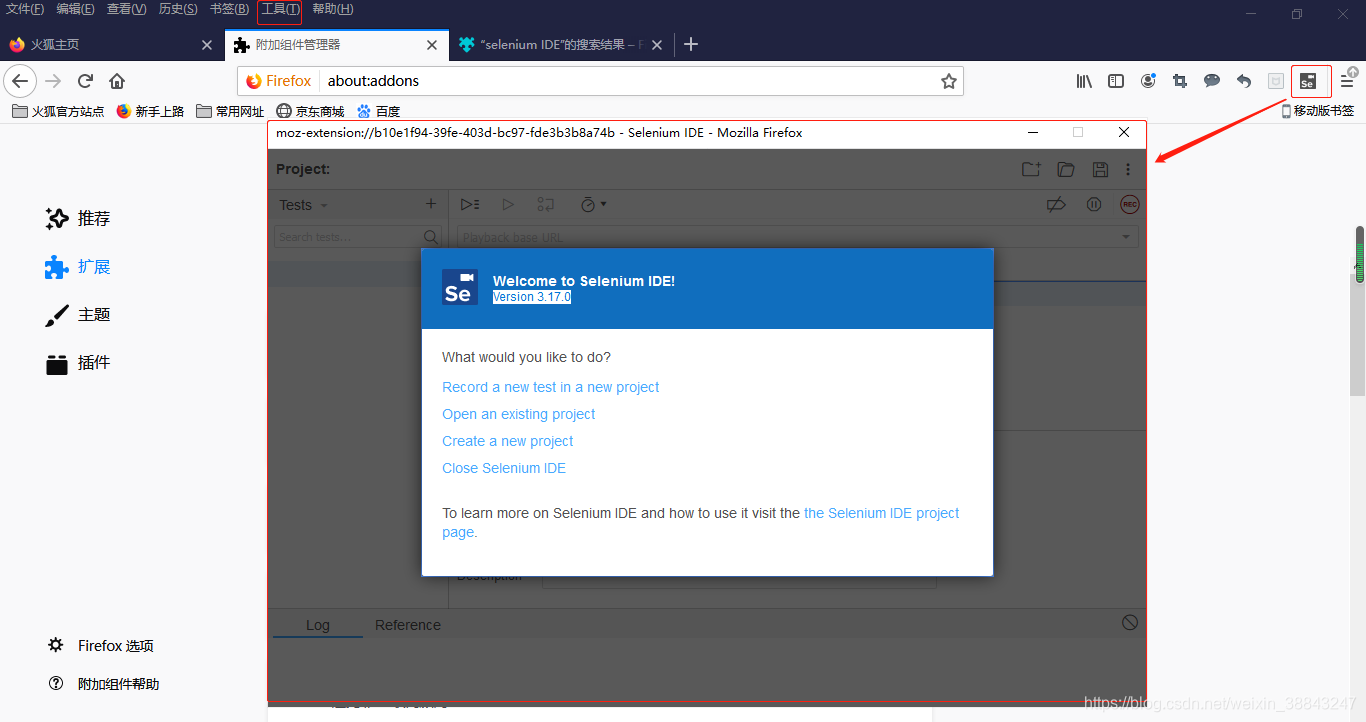Close the 附加组件管理器 tab

pyautogui.click(x=432, y=45)
